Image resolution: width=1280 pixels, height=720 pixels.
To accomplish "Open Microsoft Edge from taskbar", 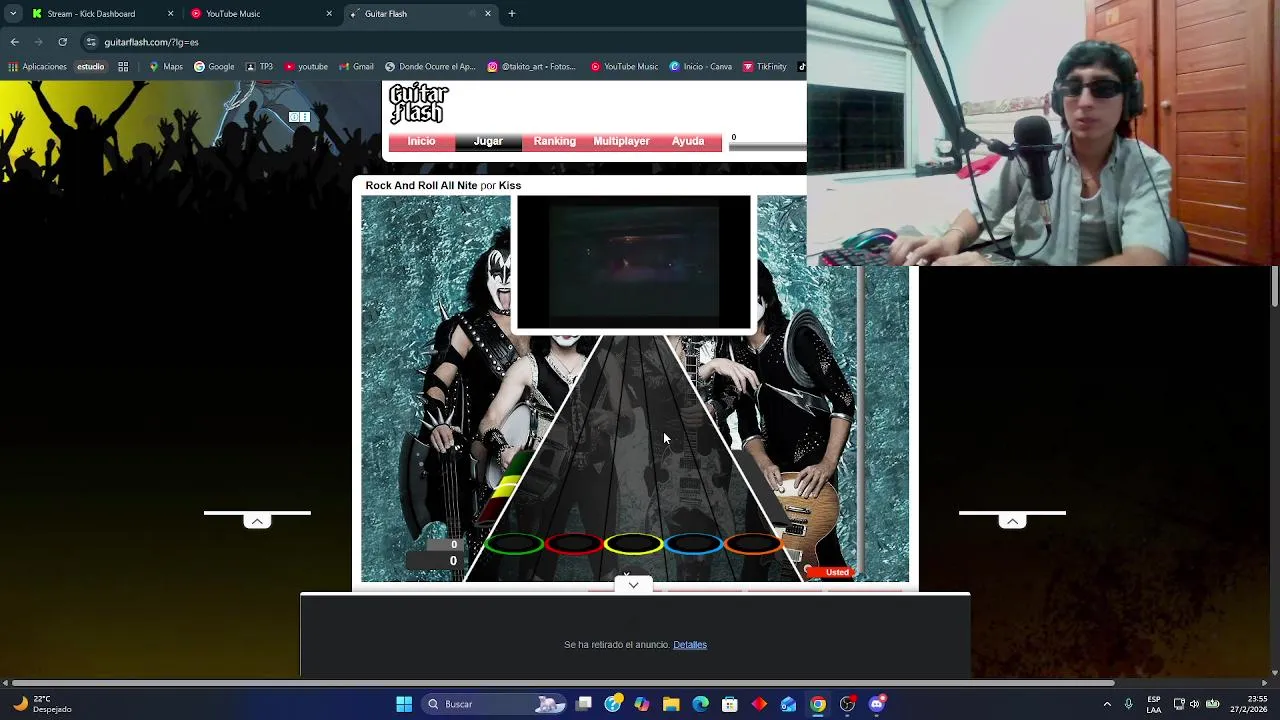I will coord(700,704).
